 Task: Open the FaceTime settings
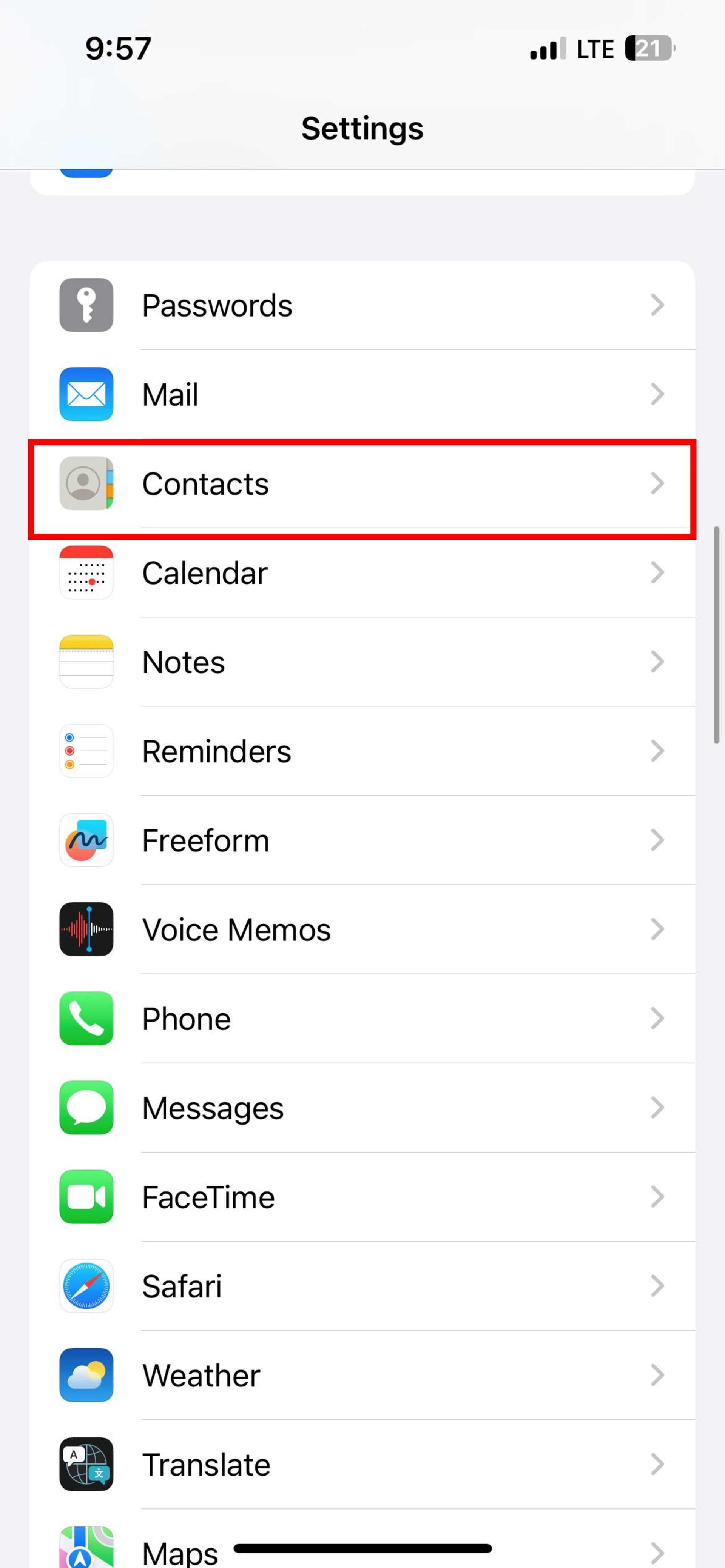click(362, 1197)
